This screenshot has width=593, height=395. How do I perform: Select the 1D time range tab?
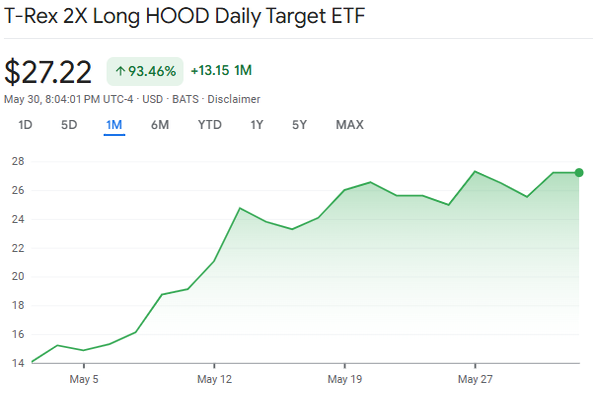coord(25,125)
